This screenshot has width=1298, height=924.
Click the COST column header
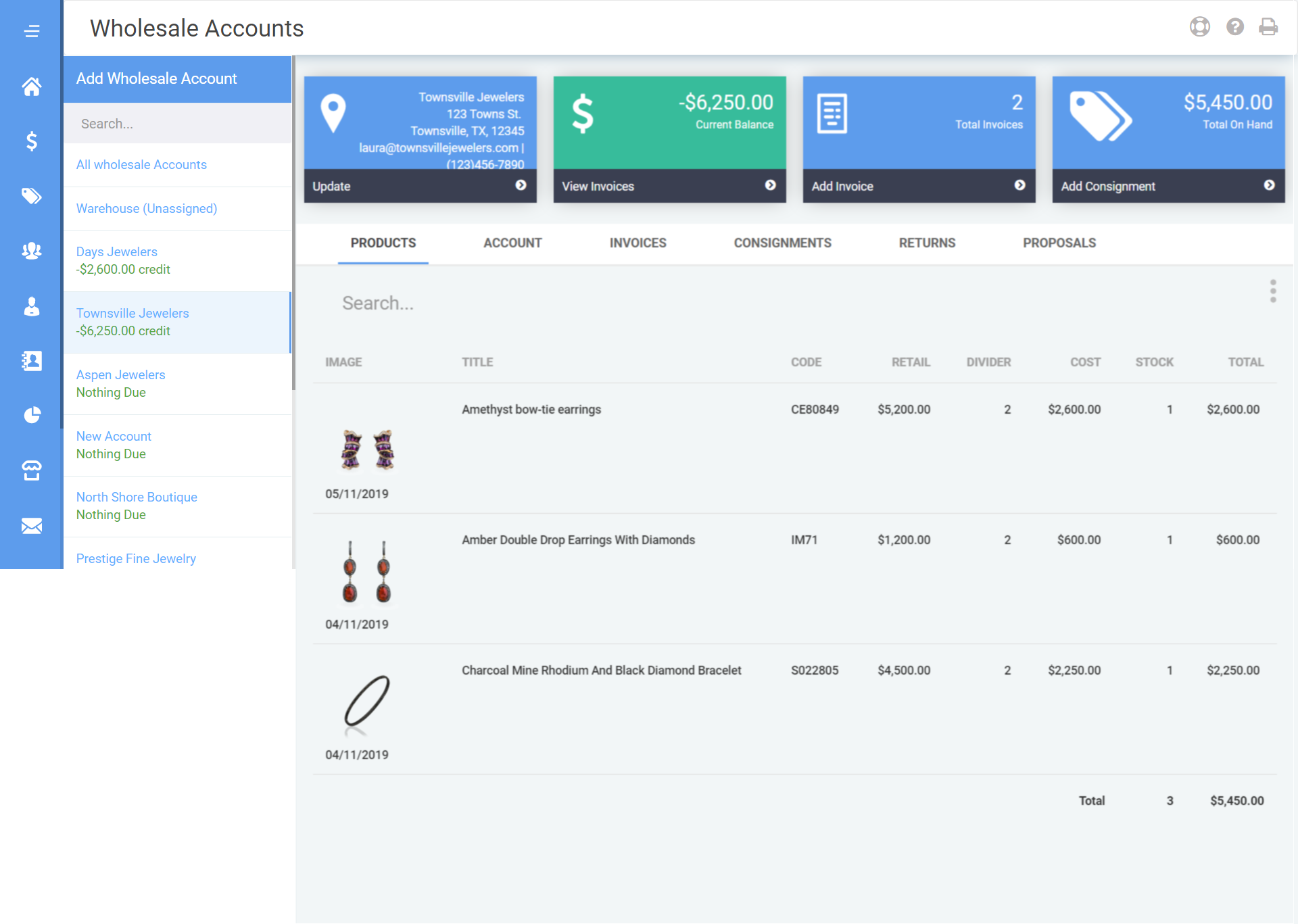point(1085,362)
